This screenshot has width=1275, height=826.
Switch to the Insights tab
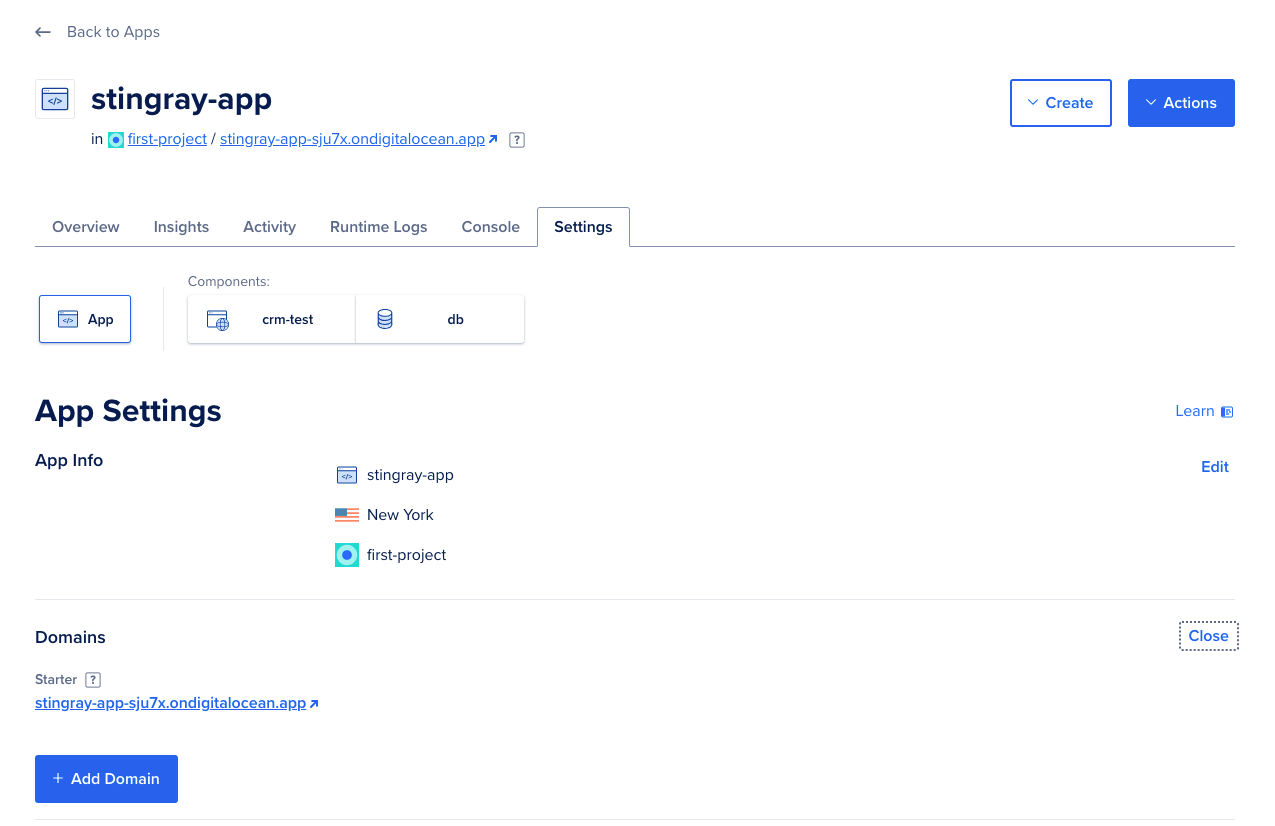(x=181, y=227)
